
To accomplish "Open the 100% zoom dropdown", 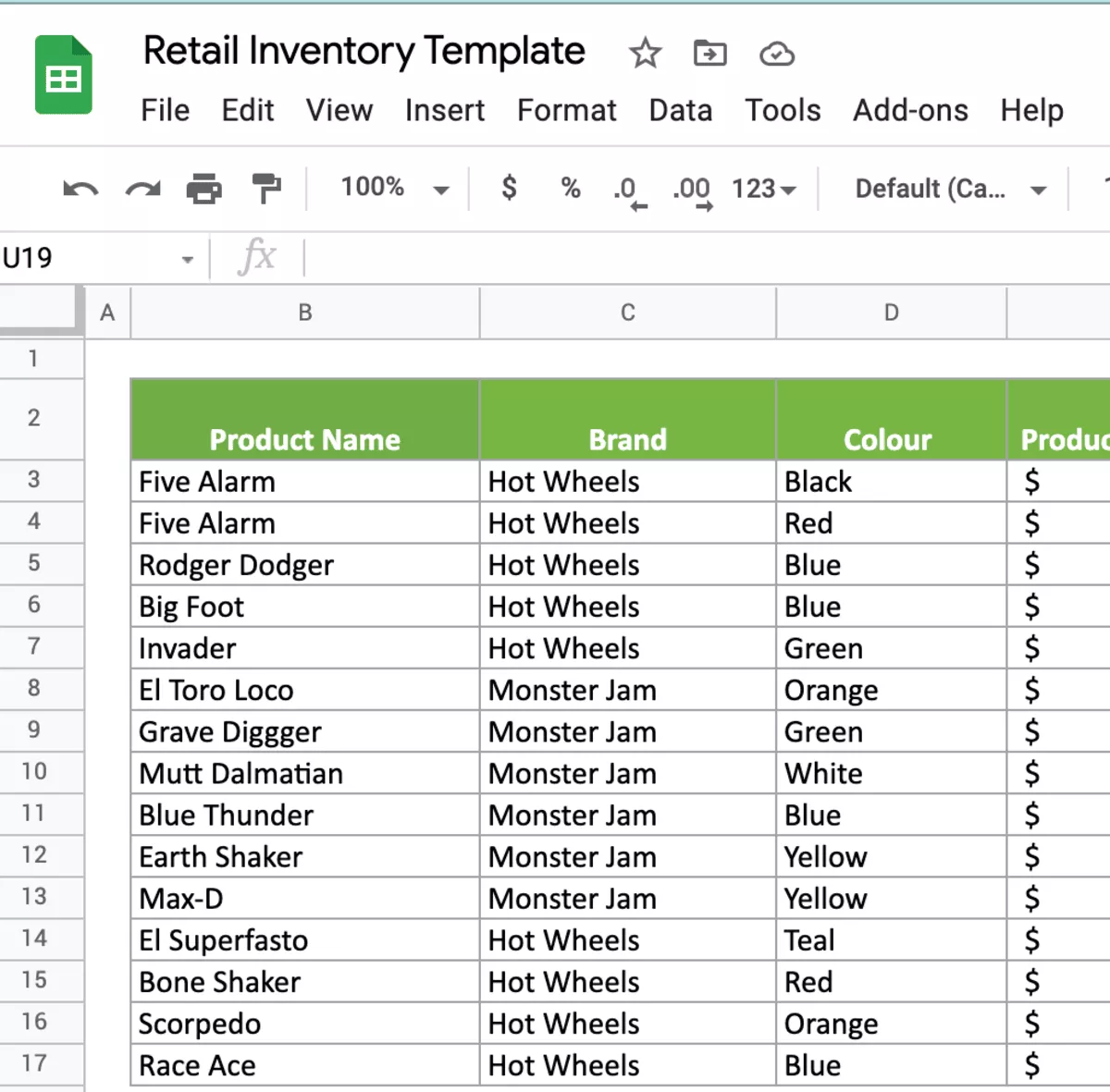I will (395, 188).
